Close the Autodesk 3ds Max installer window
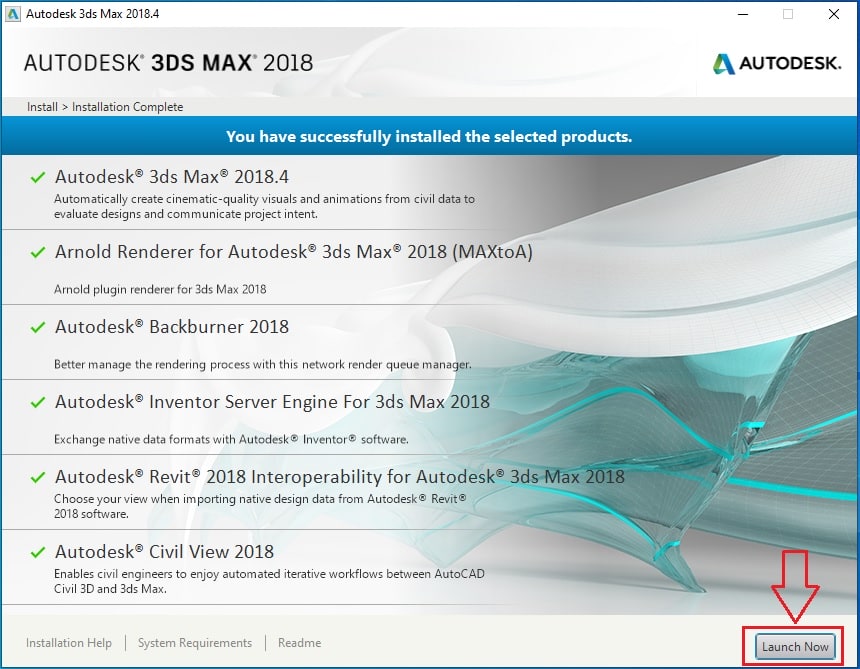Screen dimensions: 860x669 tap(834, 14)
